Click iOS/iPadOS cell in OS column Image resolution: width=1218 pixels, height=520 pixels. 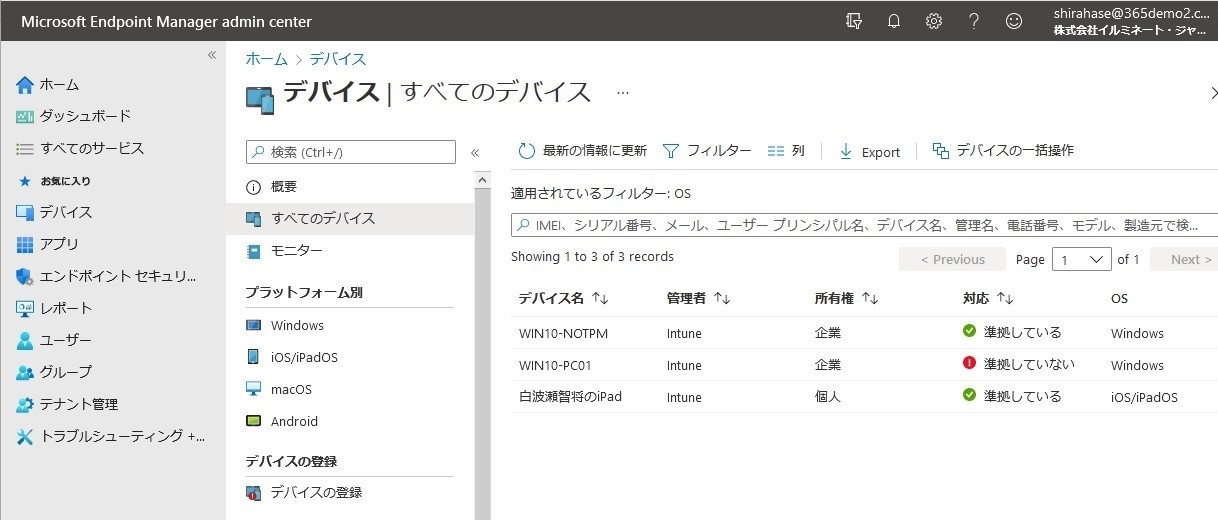(1144, 397)
